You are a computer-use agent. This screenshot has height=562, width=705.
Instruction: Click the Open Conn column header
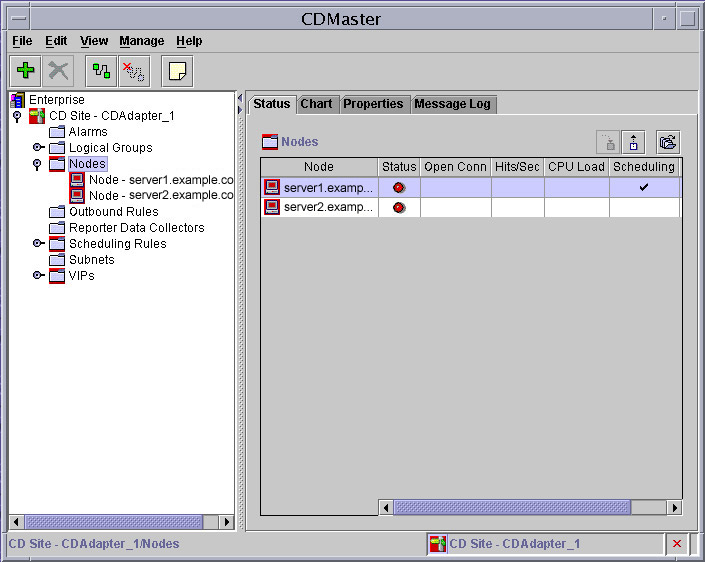pyautogui.click(x=455, y=167)
